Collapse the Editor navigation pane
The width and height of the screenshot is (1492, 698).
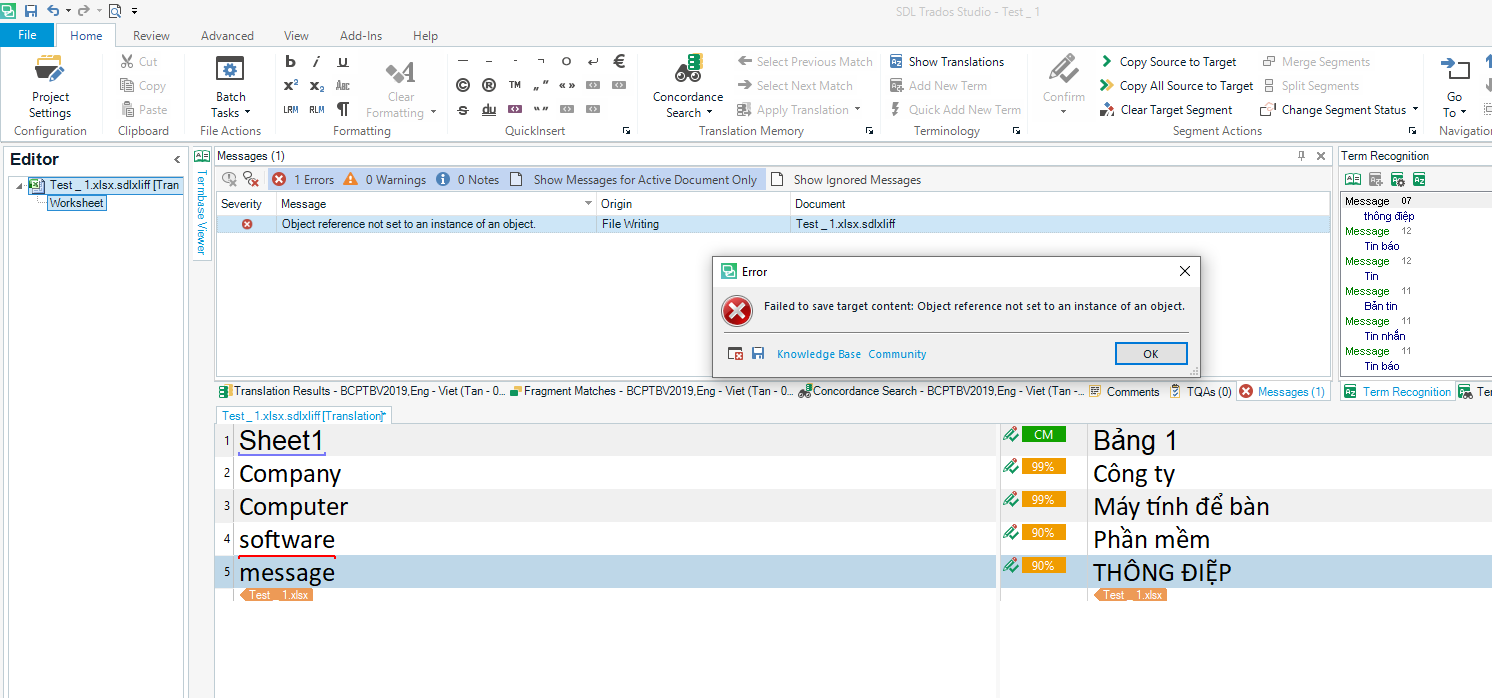click(x=177, y=160)
